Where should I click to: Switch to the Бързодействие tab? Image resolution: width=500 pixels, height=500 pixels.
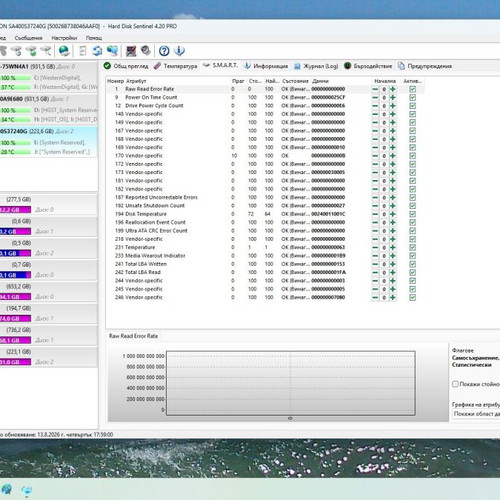[368, 66]
